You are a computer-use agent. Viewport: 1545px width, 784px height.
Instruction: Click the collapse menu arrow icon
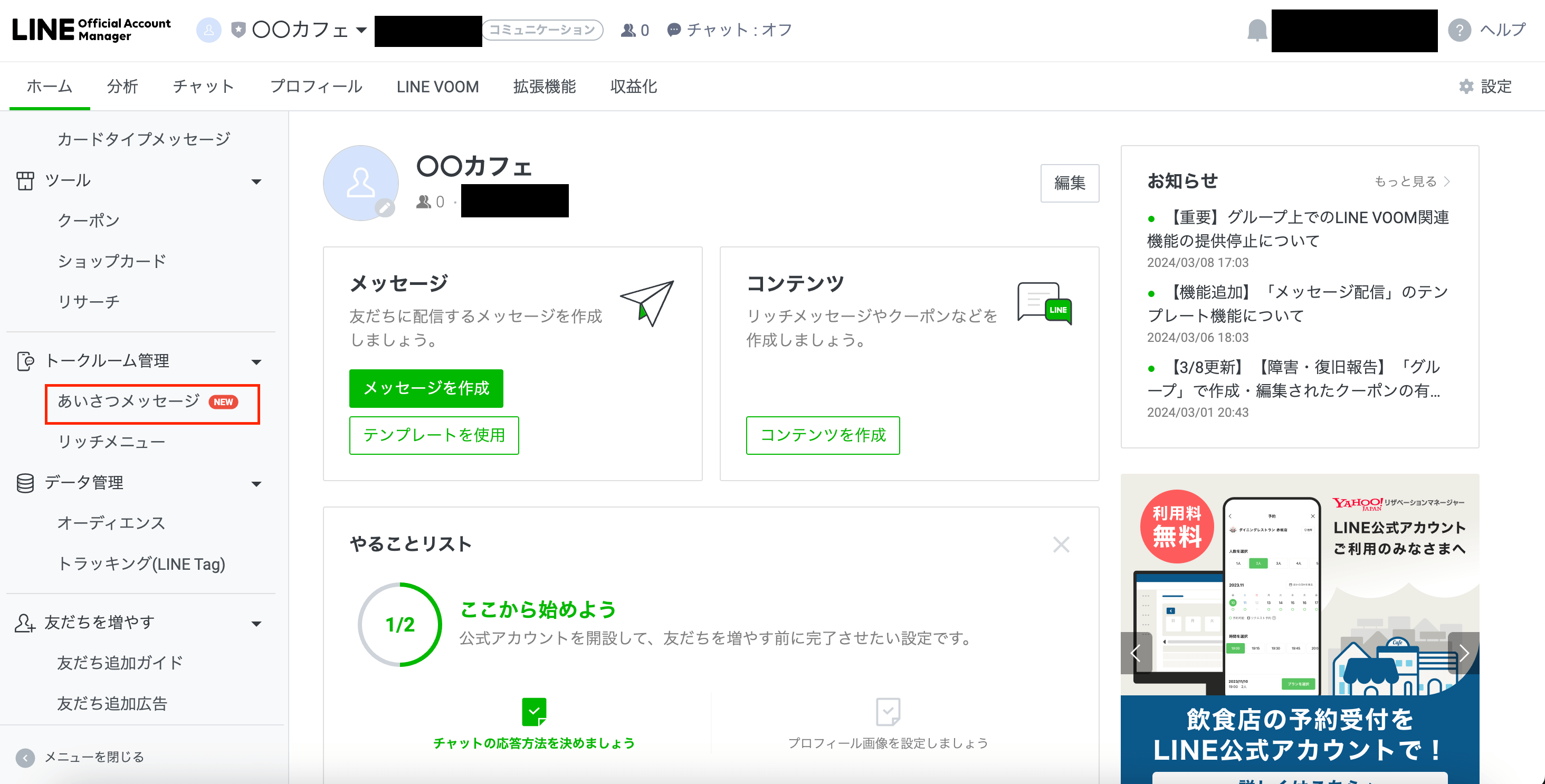(x=25, y=758)
